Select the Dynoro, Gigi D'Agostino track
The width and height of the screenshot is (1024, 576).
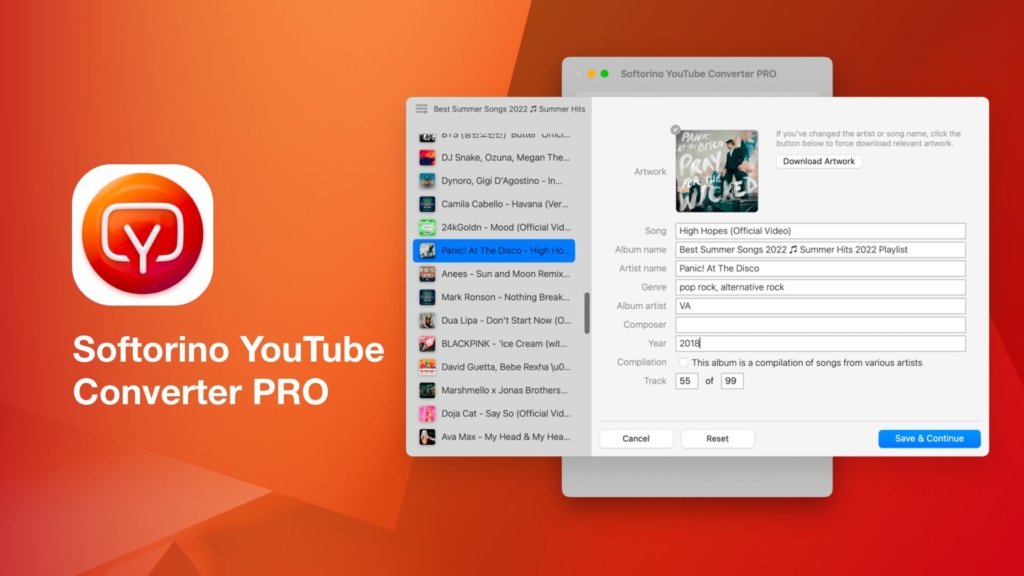[x=494, y=181]
